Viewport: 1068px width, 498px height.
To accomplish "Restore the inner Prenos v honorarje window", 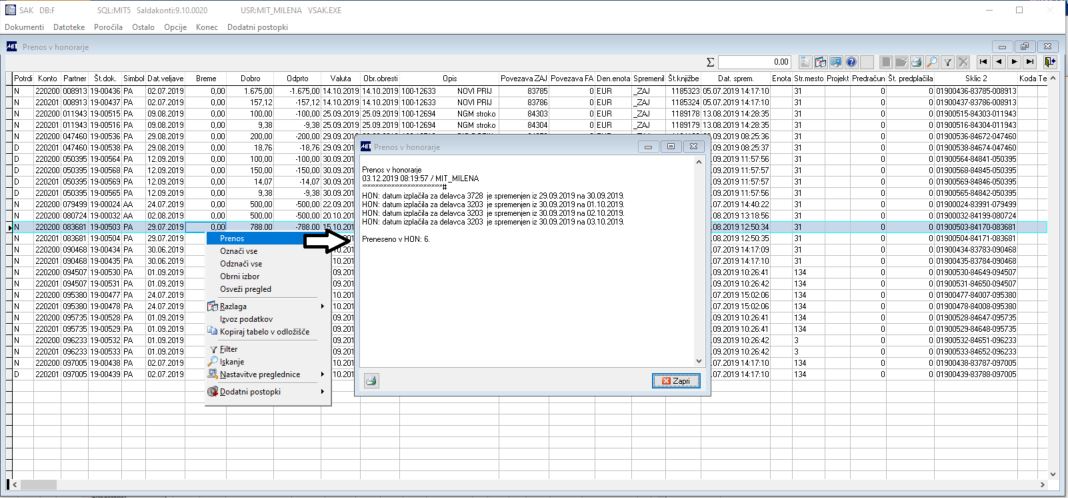I will click(1022, 46).
